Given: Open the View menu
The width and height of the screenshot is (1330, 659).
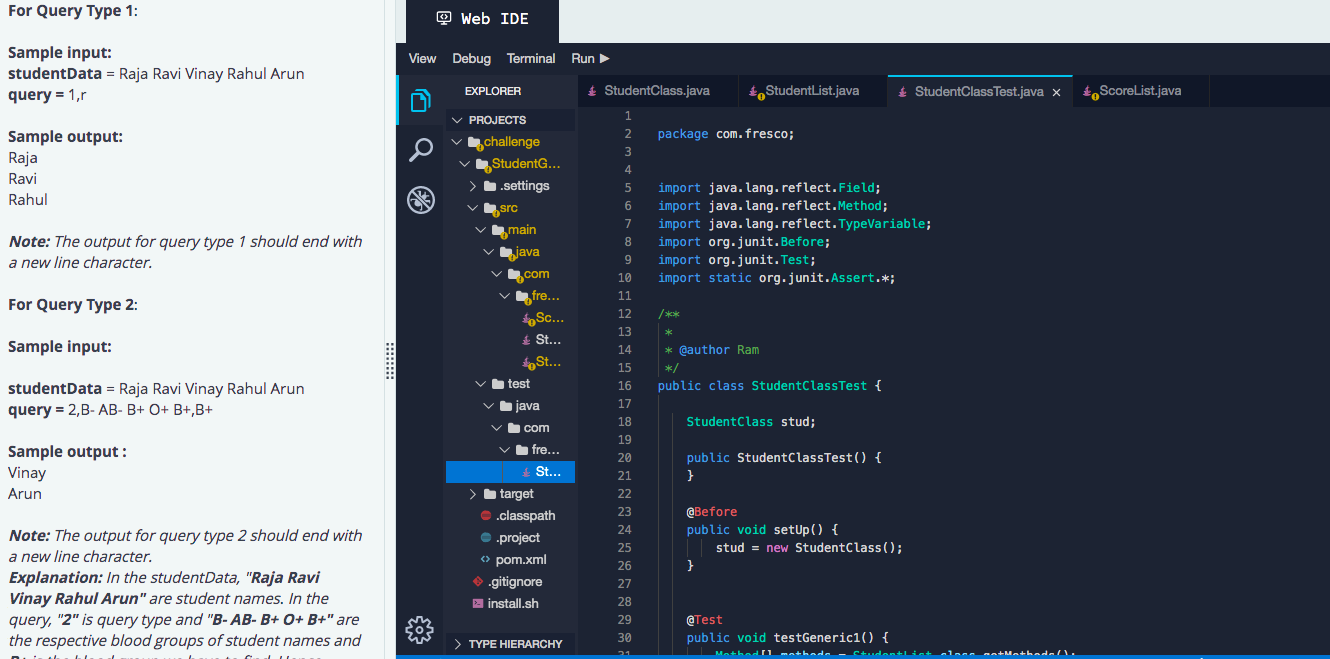Looking at the screenshot, I should 422,58.
